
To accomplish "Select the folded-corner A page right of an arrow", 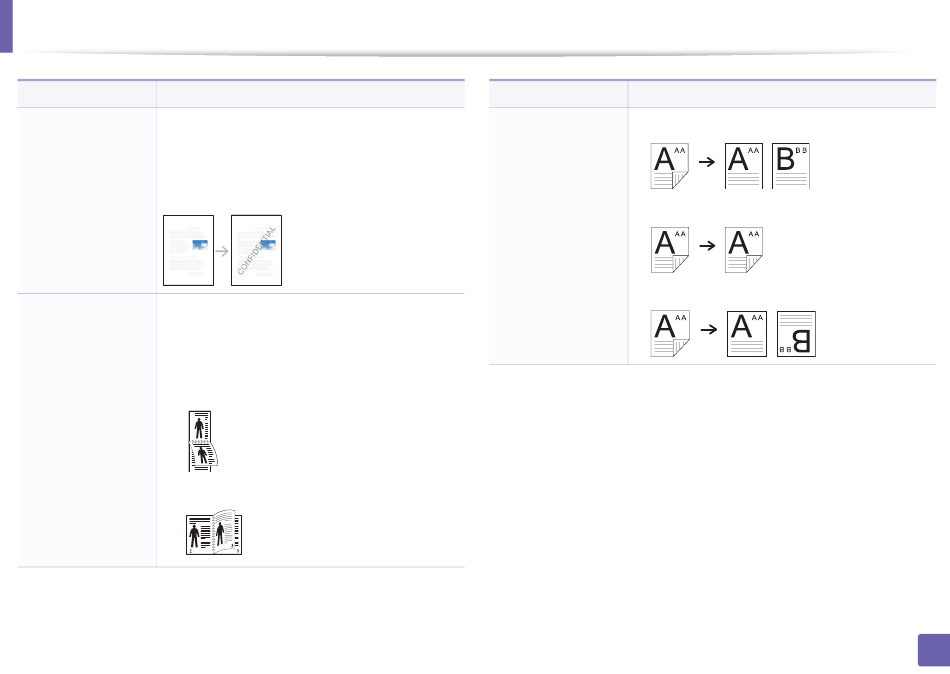I will click(744, 250).
